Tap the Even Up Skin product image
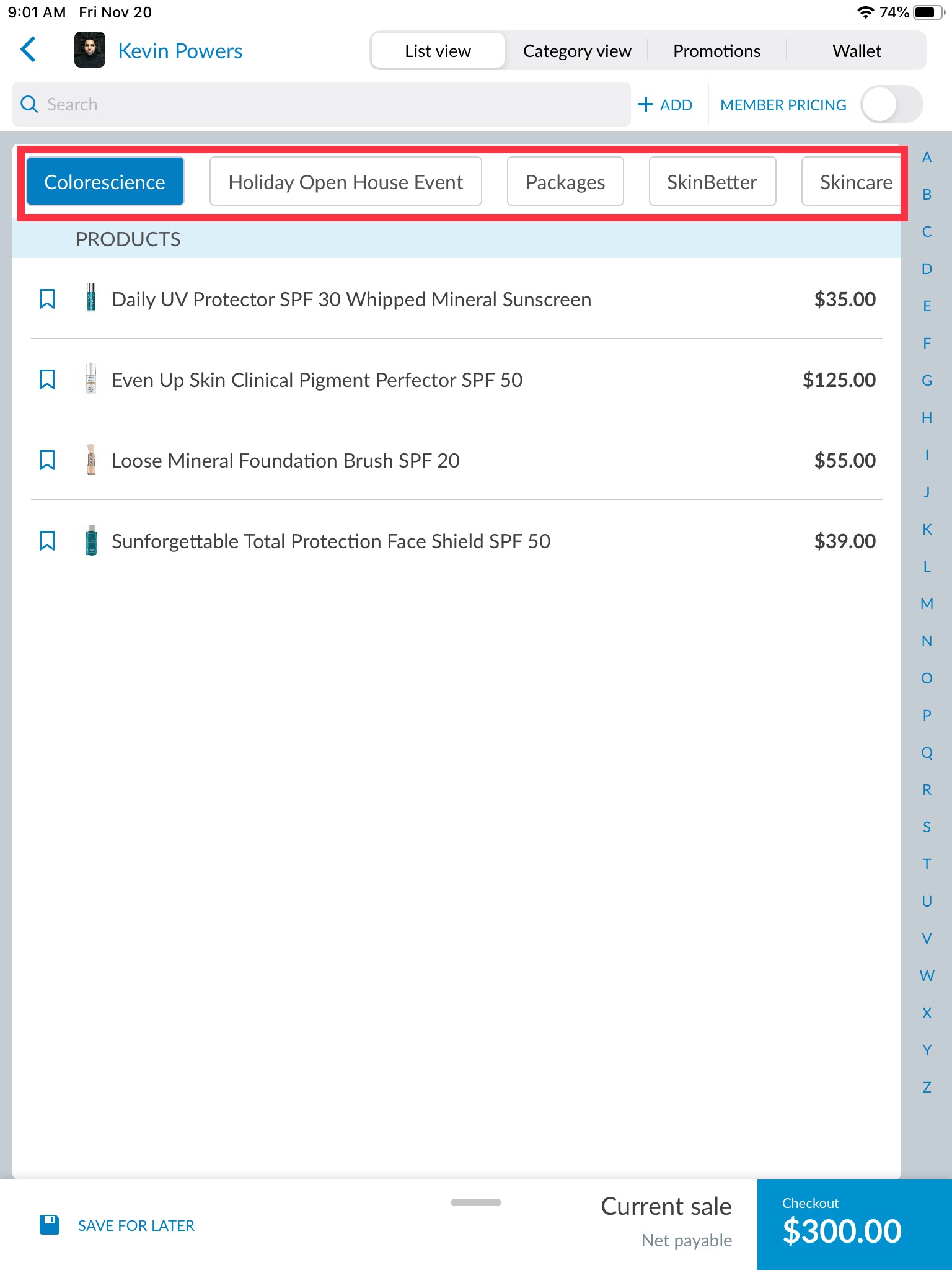 91,378
